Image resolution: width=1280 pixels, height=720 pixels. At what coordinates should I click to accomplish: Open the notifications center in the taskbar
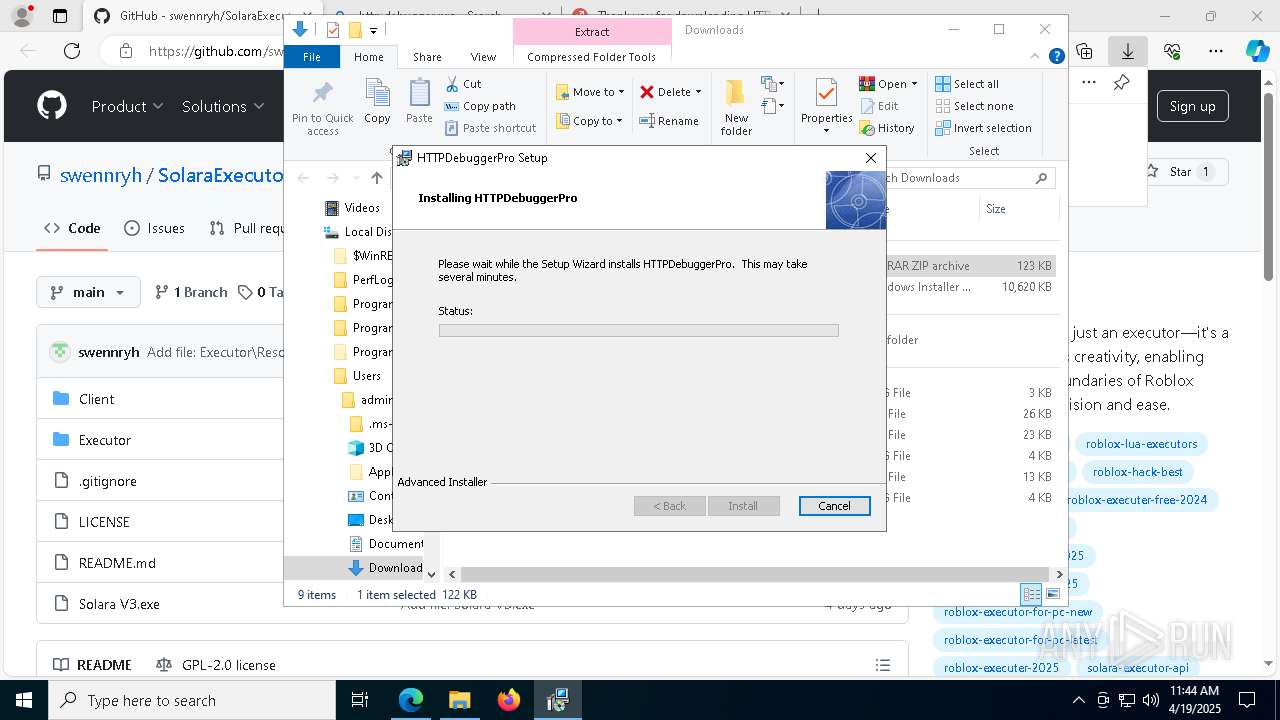coord(1247,700)
